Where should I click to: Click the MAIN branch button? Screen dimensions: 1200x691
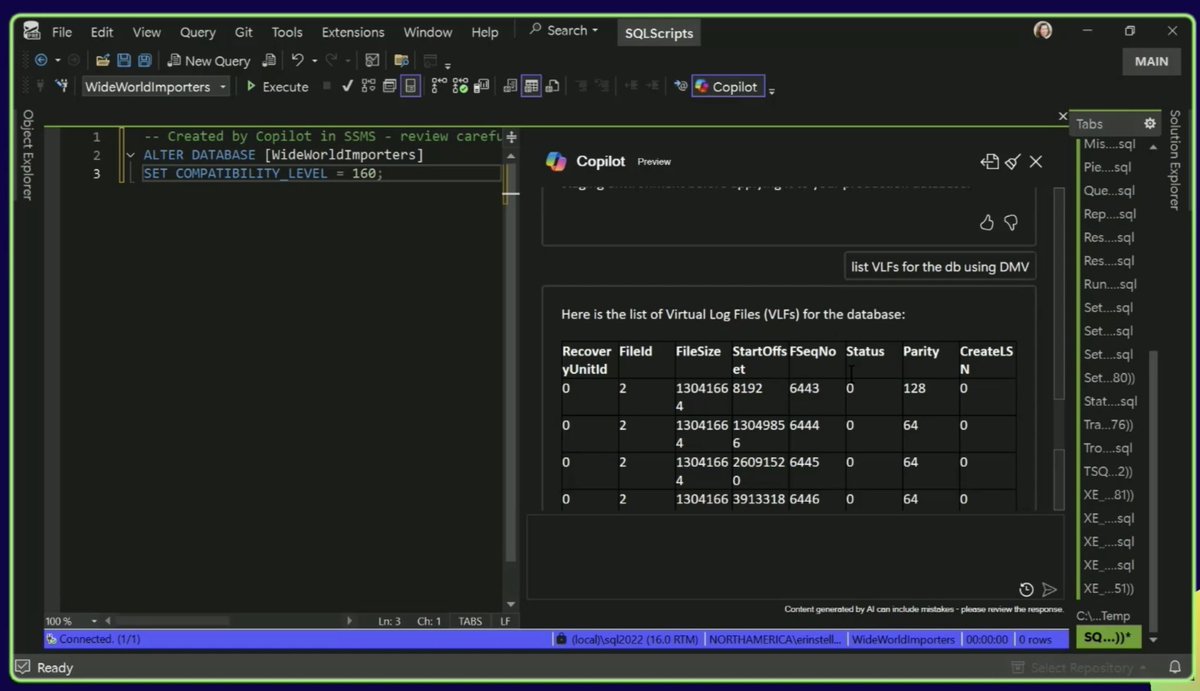pyautogui.click(x=1151, y=61)
